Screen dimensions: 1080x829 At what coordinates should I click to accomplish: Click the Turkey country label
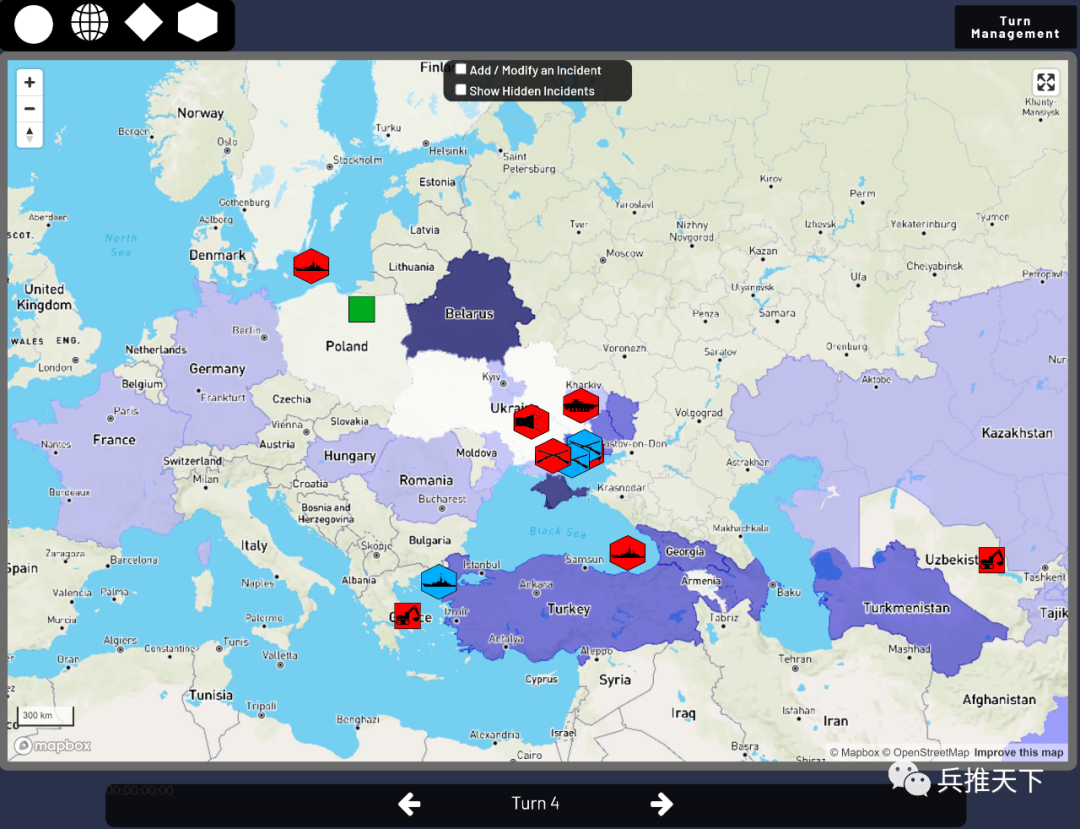tap(568, 609)
